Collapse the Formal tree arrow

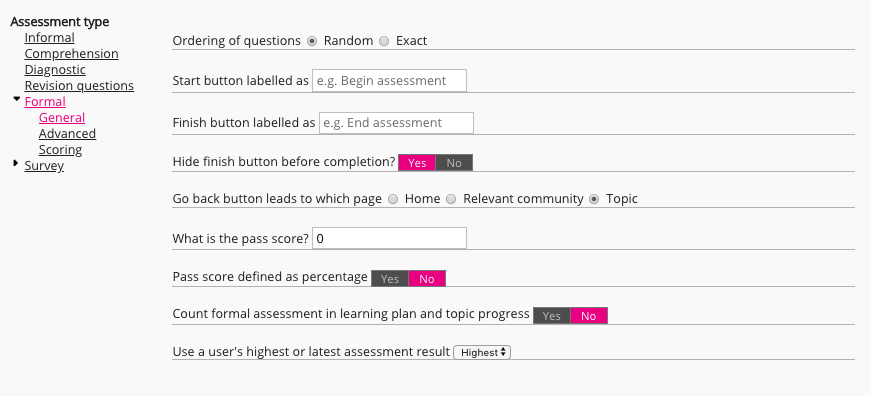tap(16, 99)
